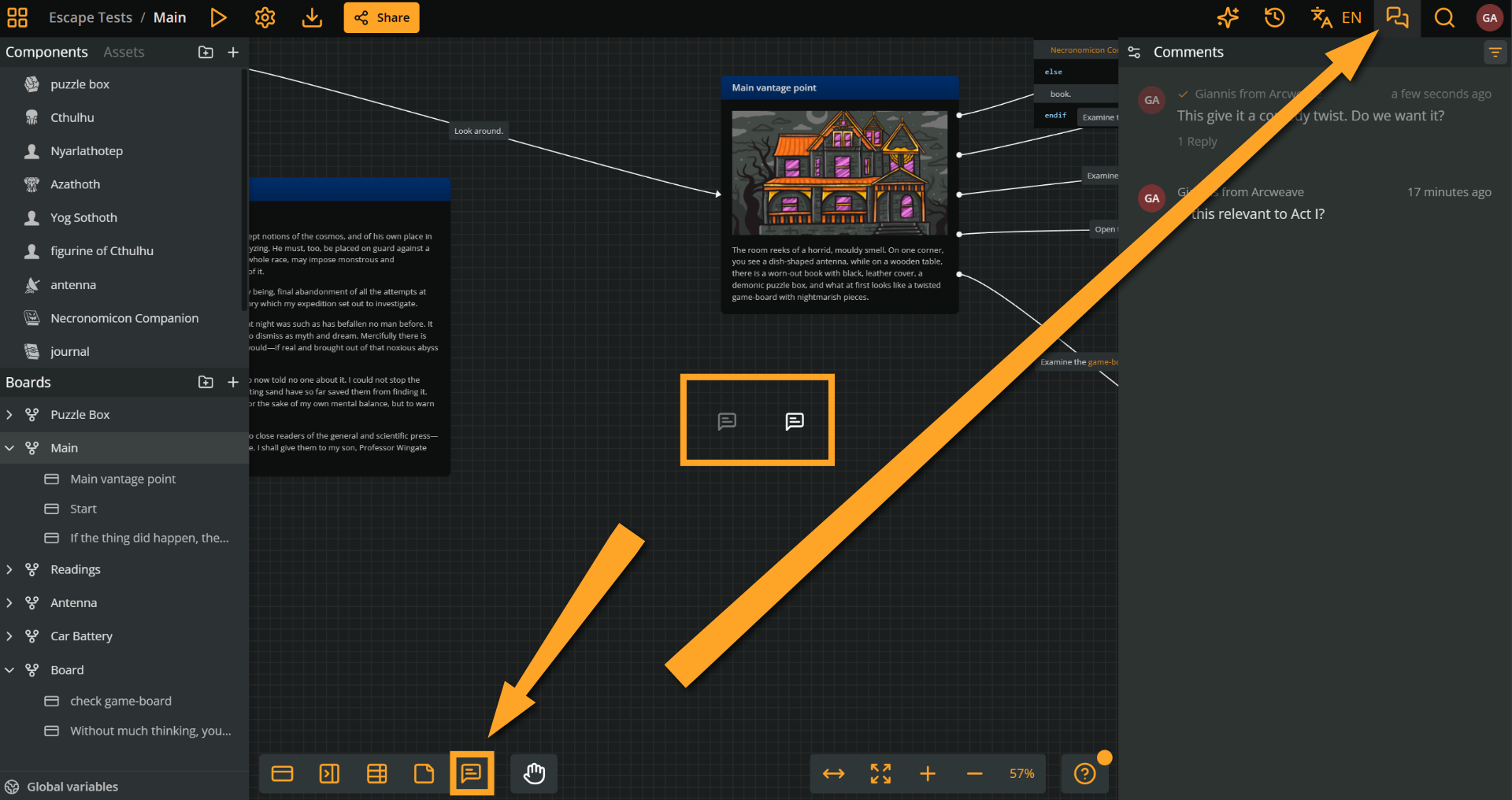
Task: Click the grey comment marker on canvas
Action: tap(727, 421)
